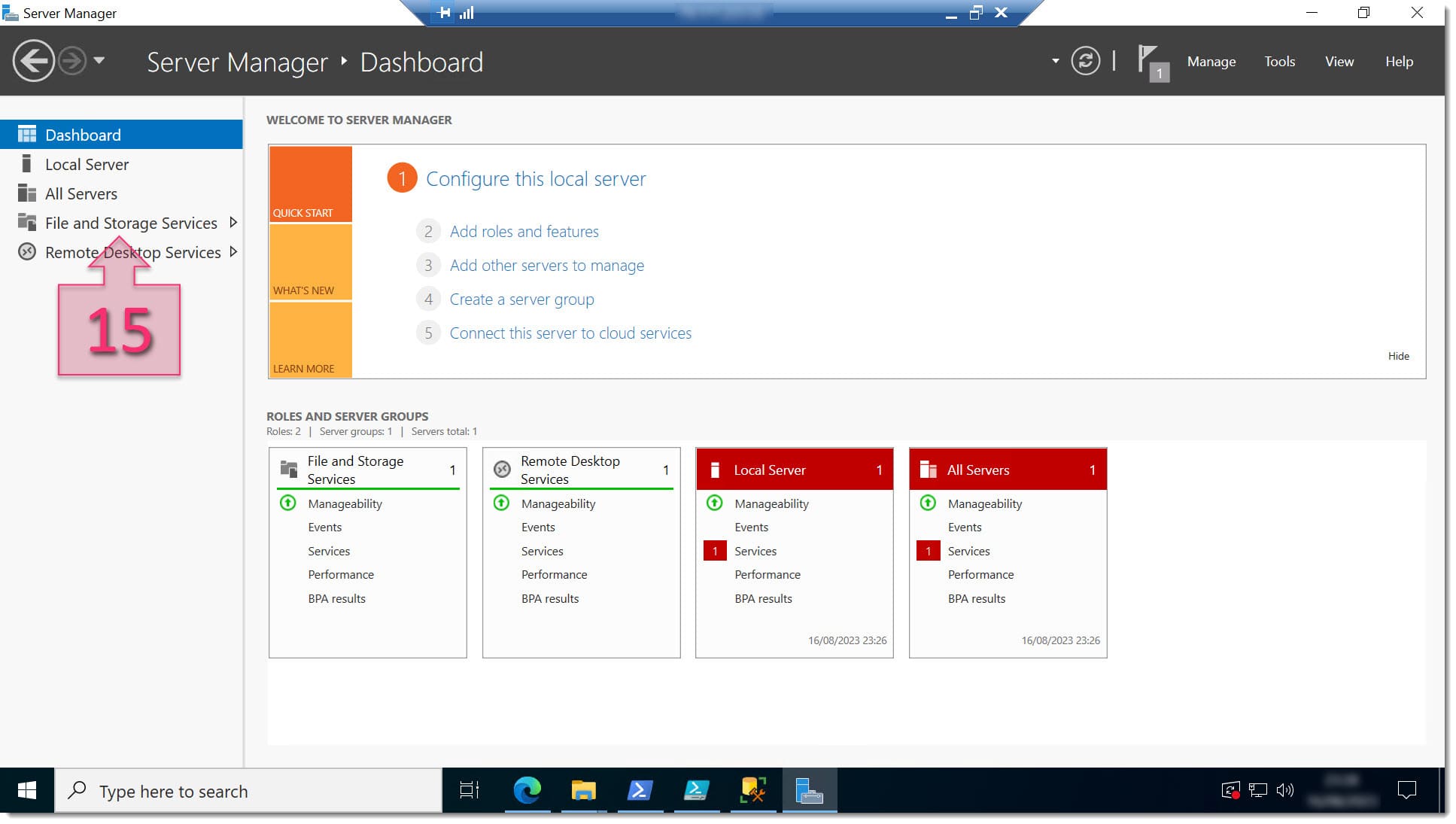Select All Servers in the navigation pane
Screen dimensions: 1456x824
click(121, 193)
